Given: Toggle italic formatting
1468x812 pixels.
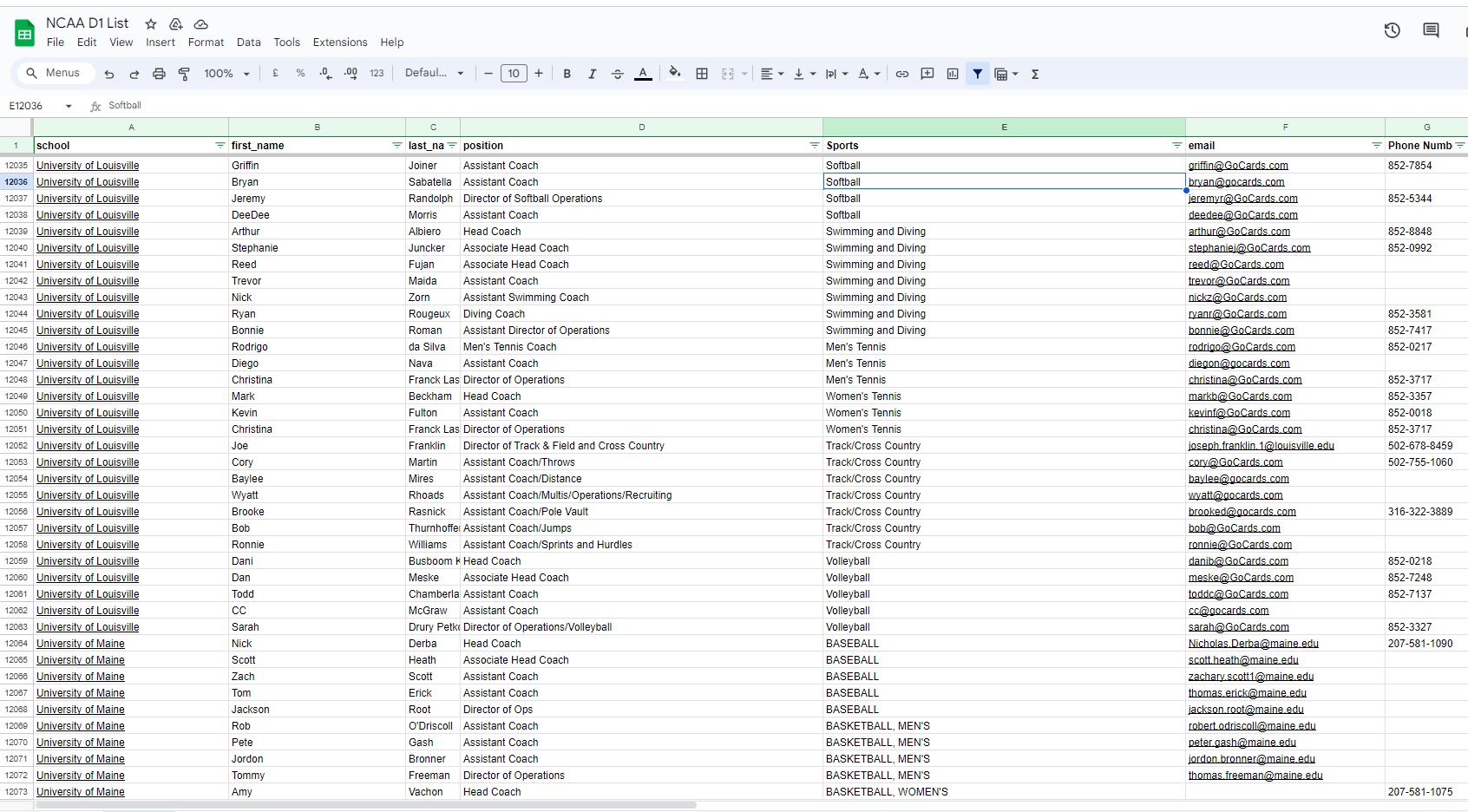Looking at the screenshot, I should tap(592, 74).
